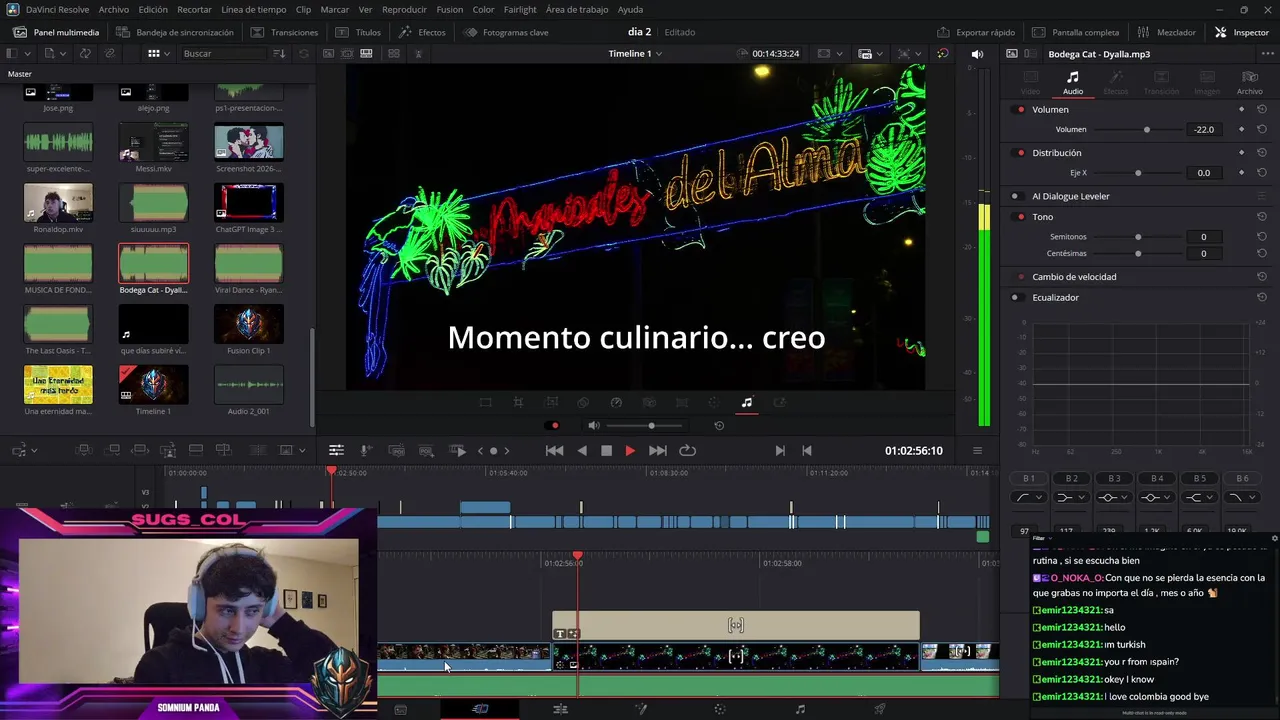Go to the previous clip edit
The height and width of the screenshot is (720, 1280).
coord(807,451)
